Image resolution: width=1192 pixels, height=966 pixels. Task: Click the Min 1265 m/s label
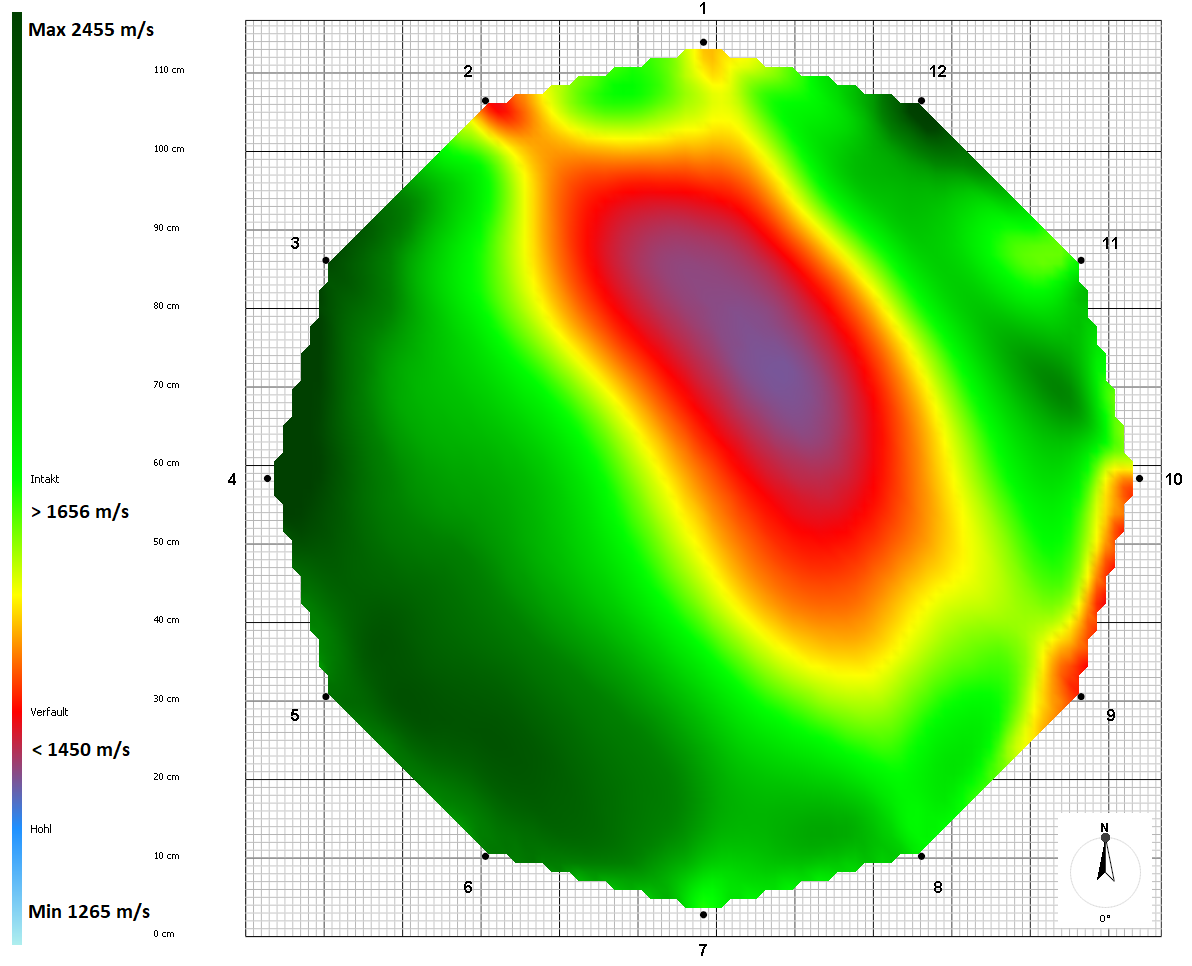[88, 912]
